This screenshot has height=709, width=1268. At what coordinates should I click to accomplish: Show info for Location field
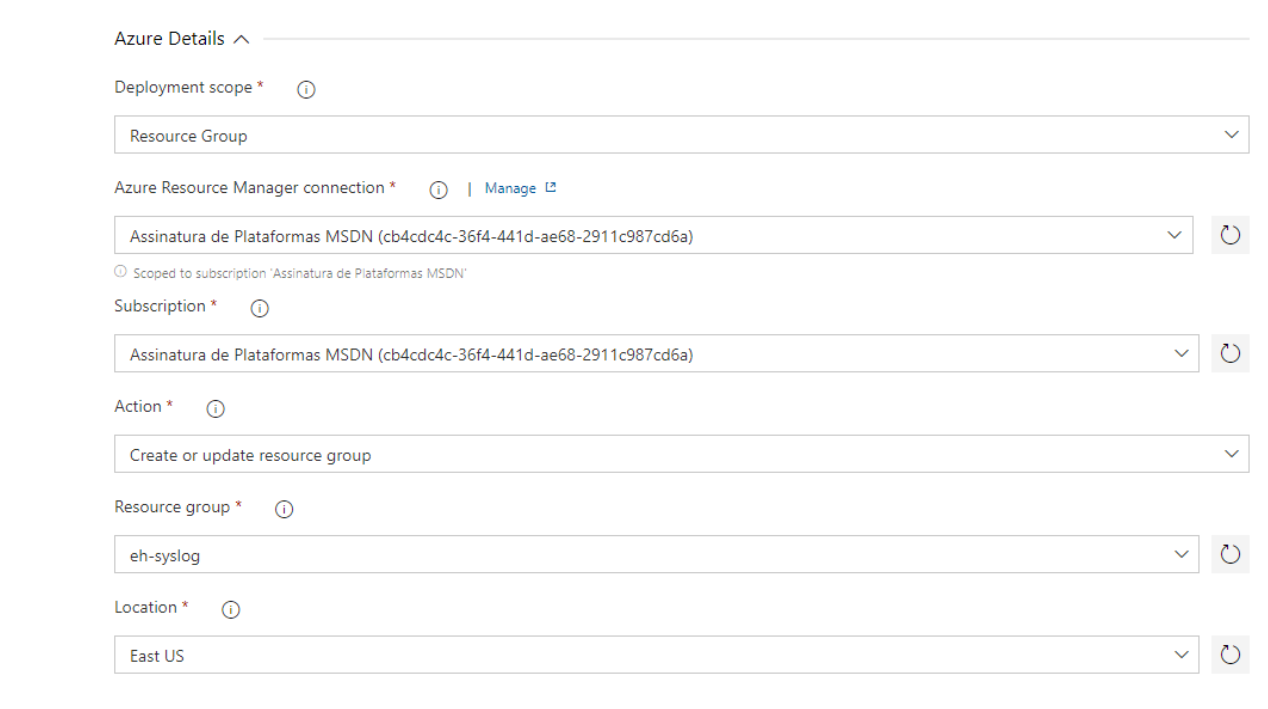[x=230, y=609]
